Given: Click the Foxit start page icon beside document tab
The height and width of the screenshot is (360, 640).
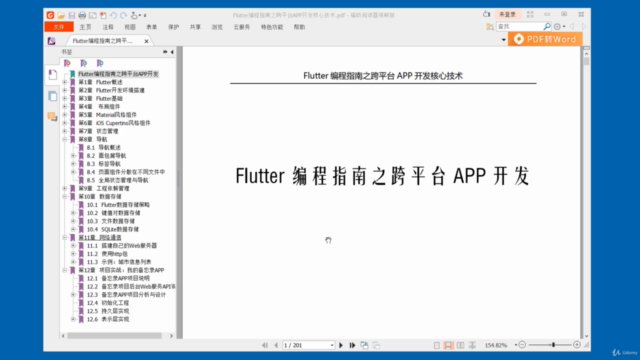Looking at the screenshot, I should point(51,41).
